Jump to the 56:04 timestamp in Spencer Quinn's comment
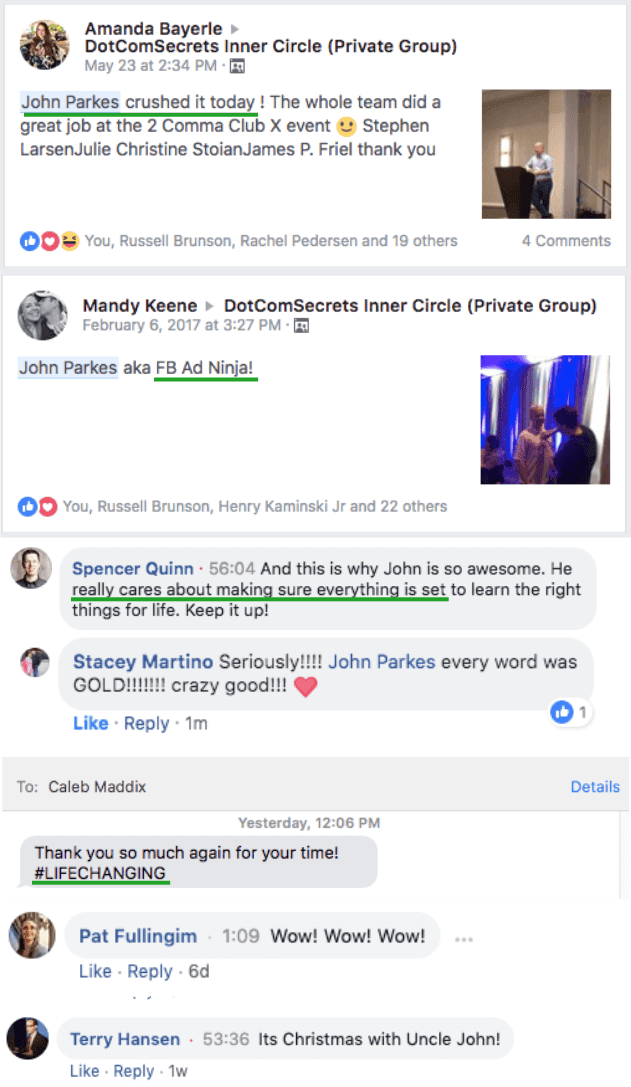631x1087 pixels. click(x=232, y=569)
